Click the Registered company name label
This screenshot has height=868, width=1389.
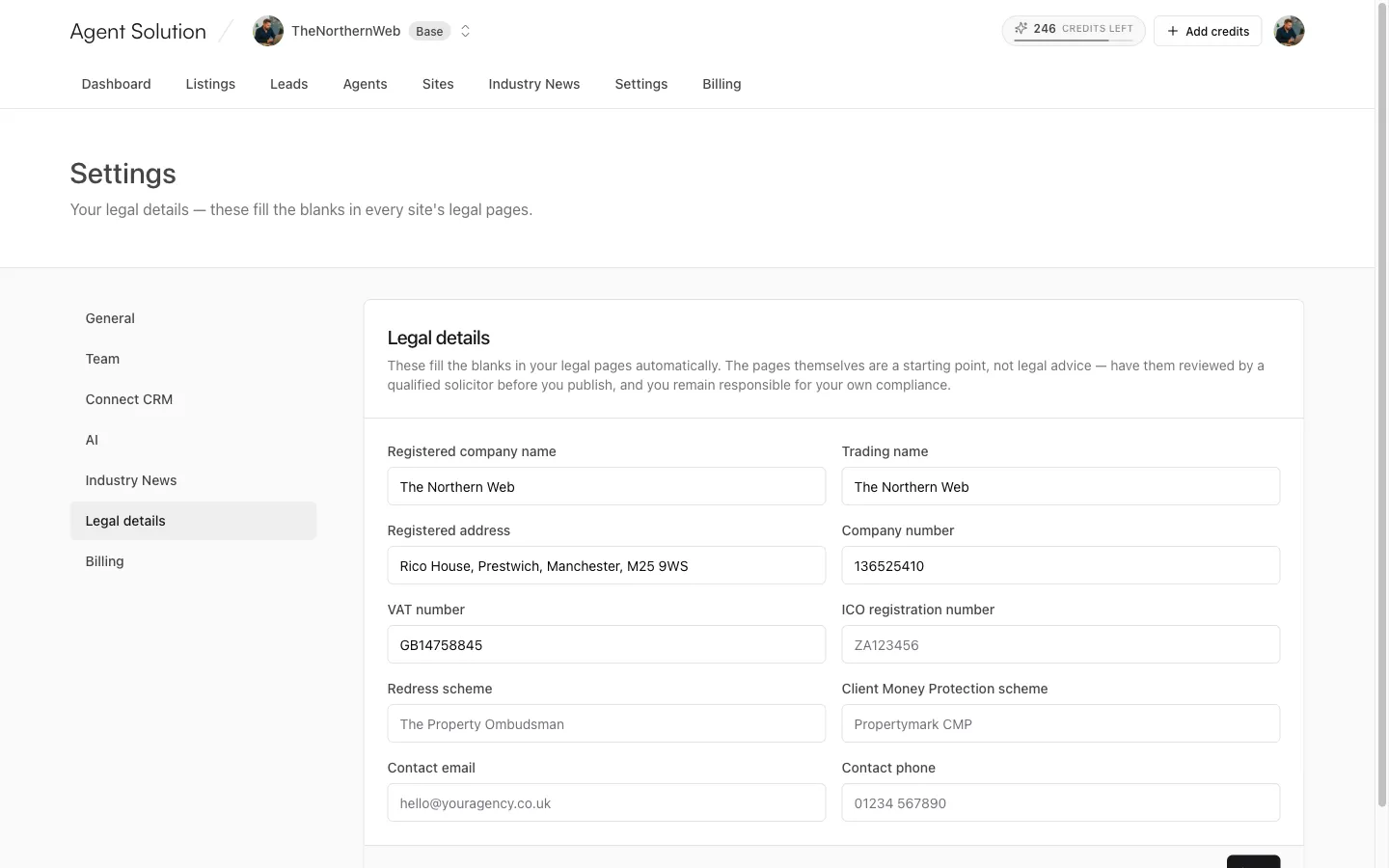pos(472,451)
